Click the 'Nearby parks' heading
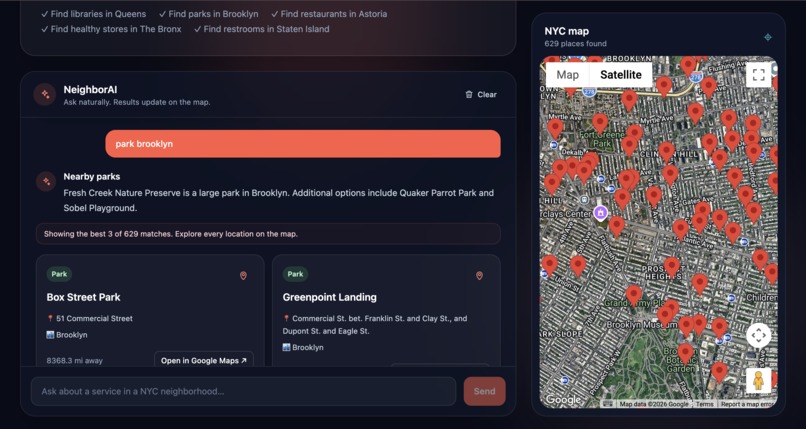 [91, 177]
